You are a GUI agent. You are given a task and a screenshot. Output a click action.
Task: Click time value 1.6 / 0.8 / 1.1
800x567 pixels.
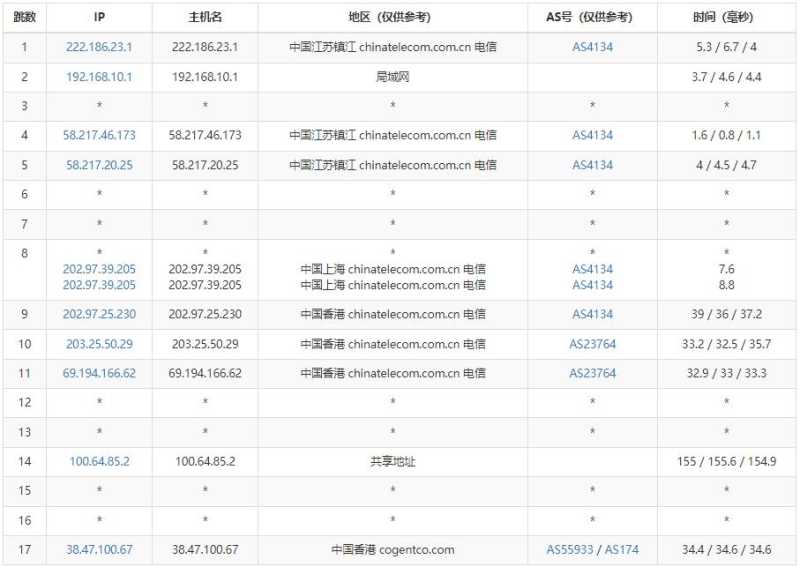pos(726,135)
